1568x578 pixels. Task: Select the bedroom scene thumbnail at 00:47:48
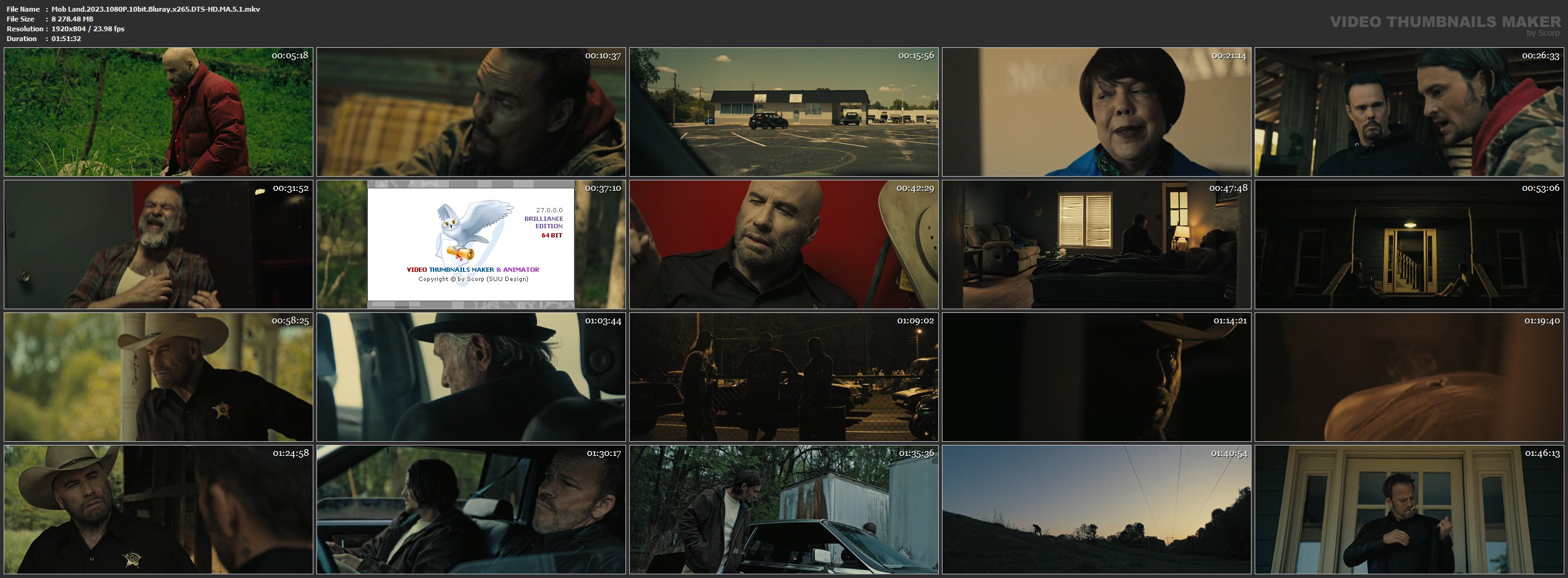[1096, 244]
